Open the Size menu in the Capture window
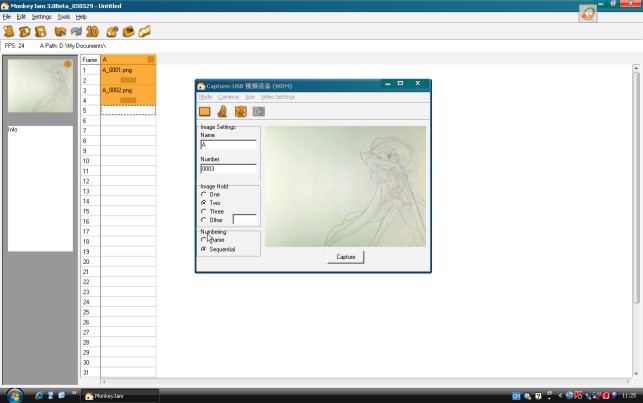The height and width of the screenshot is (403, 643). click(x=250, y=97)
